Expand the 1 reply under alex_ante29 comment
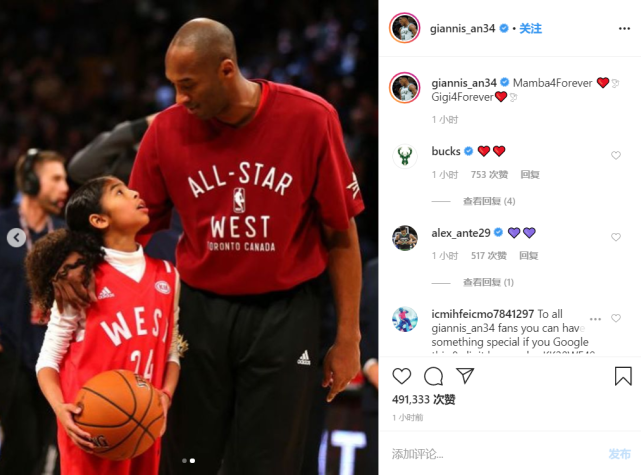This screenshot has height=475, width=641. (x=488, y=282)
